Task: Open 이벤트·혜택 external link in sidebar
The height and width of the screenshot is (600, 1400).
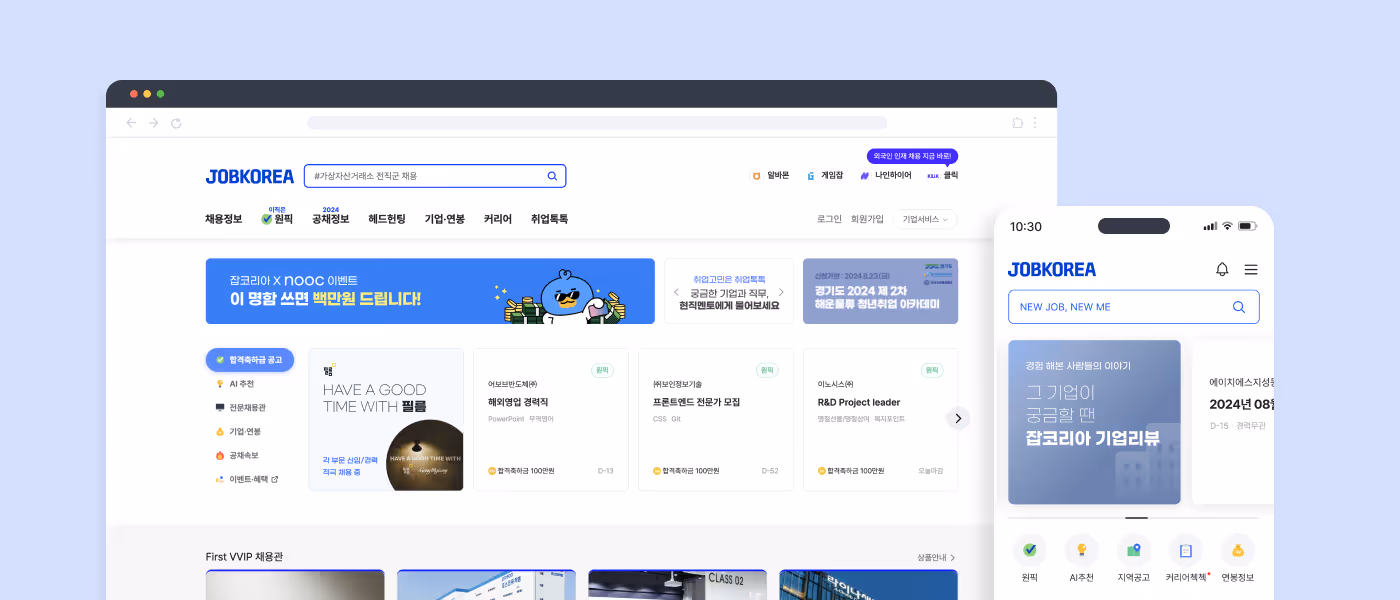Action: point(247,479)
